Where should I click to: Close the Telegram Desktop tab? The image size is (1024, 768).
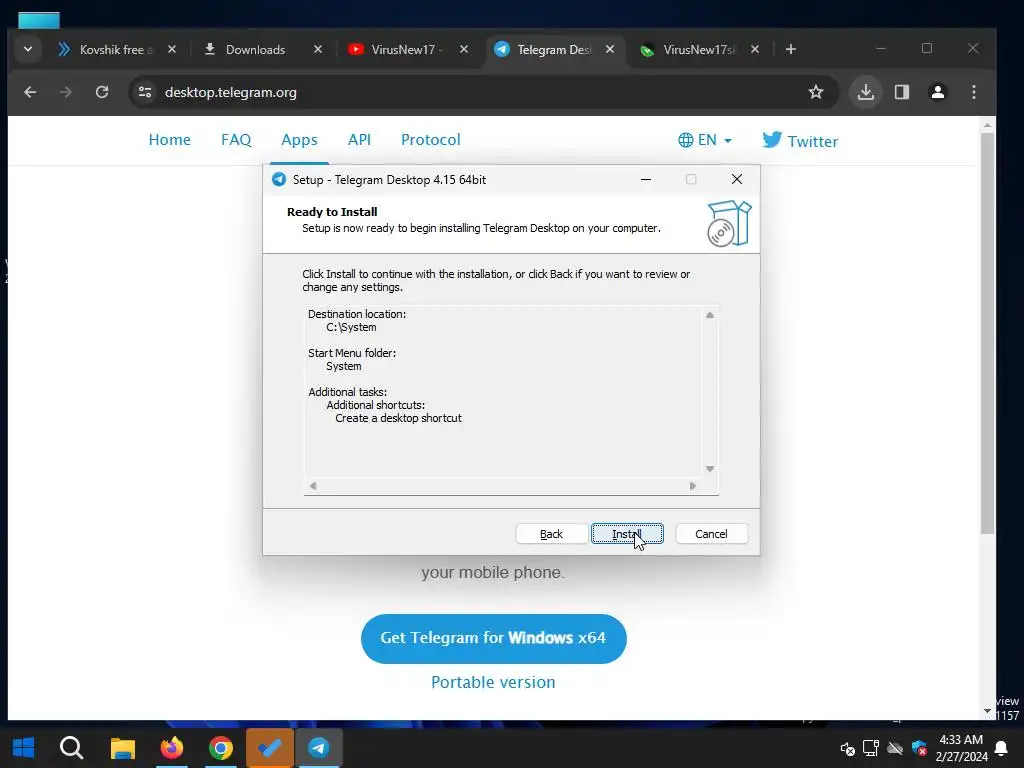[610, 49]
